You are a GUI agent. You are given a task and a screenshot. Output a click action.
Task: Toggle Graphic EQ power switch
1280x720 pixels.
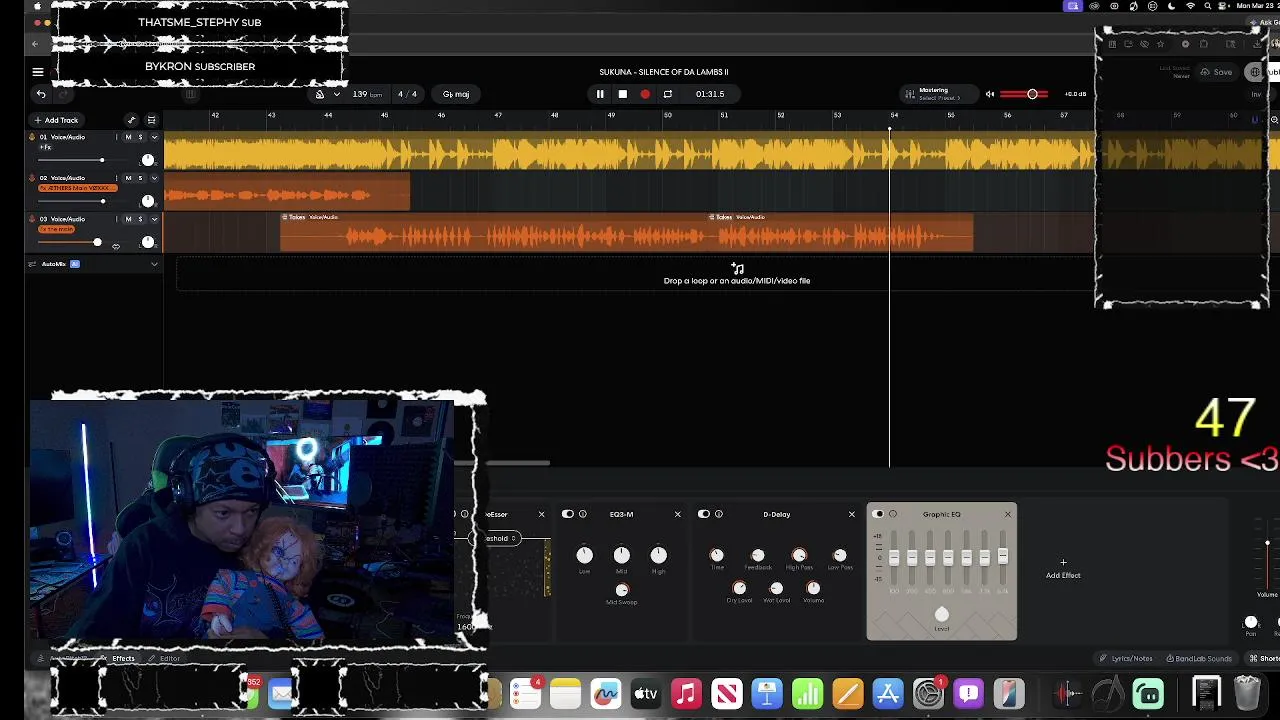[x=878, y=514]
